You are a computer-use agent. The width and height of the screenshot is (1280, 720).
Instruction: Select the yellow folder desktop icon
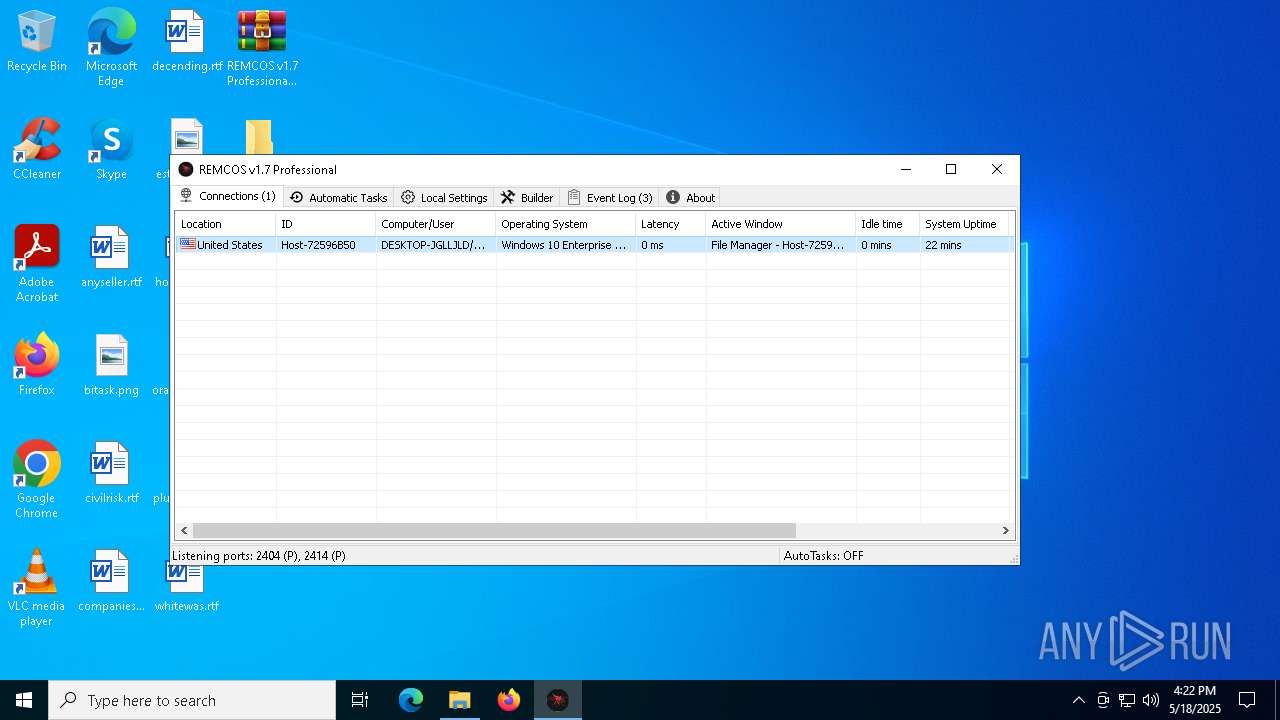click(259, 137)
